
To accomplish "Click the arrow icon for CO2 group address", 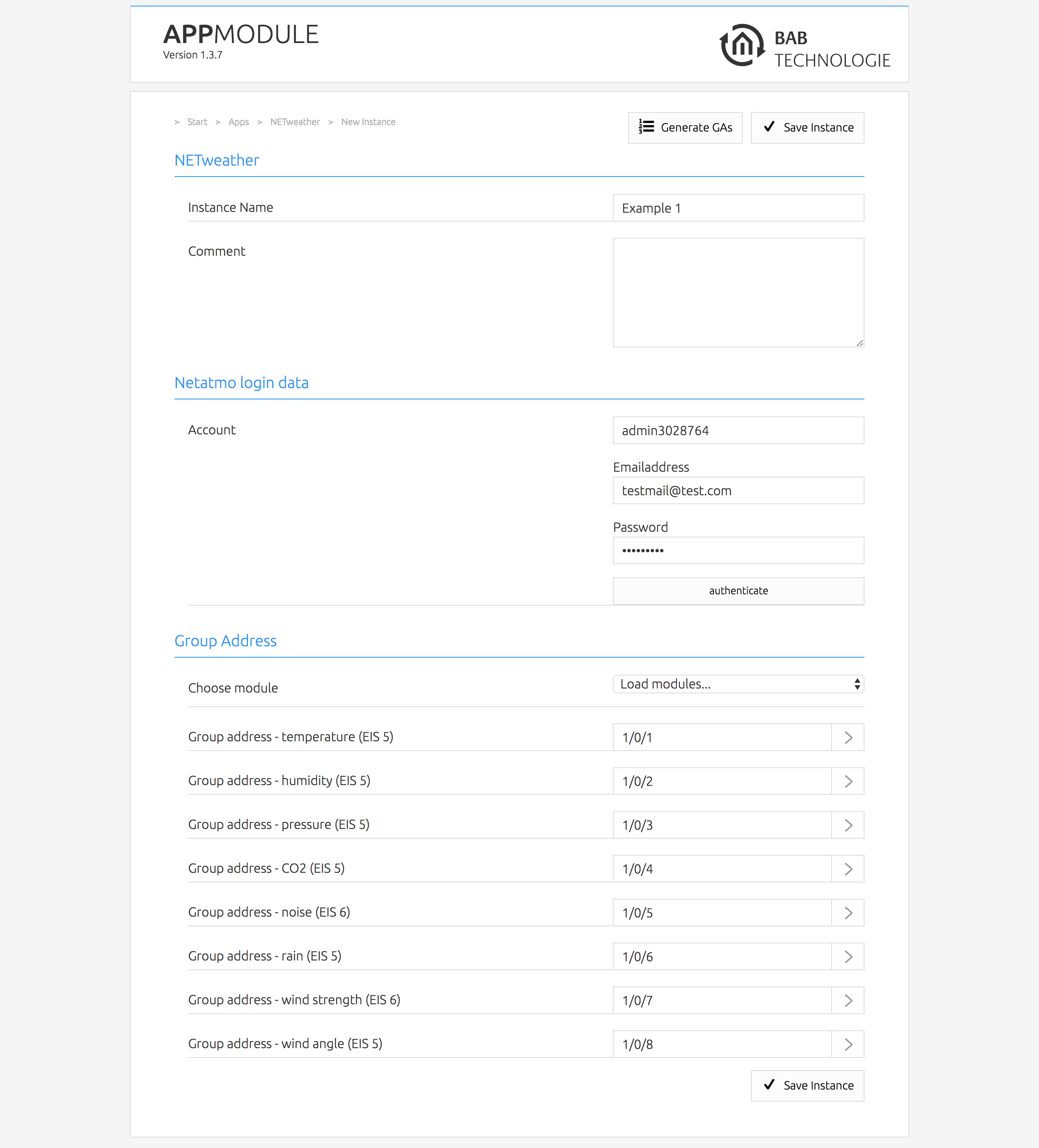I will tap(848, 869).
